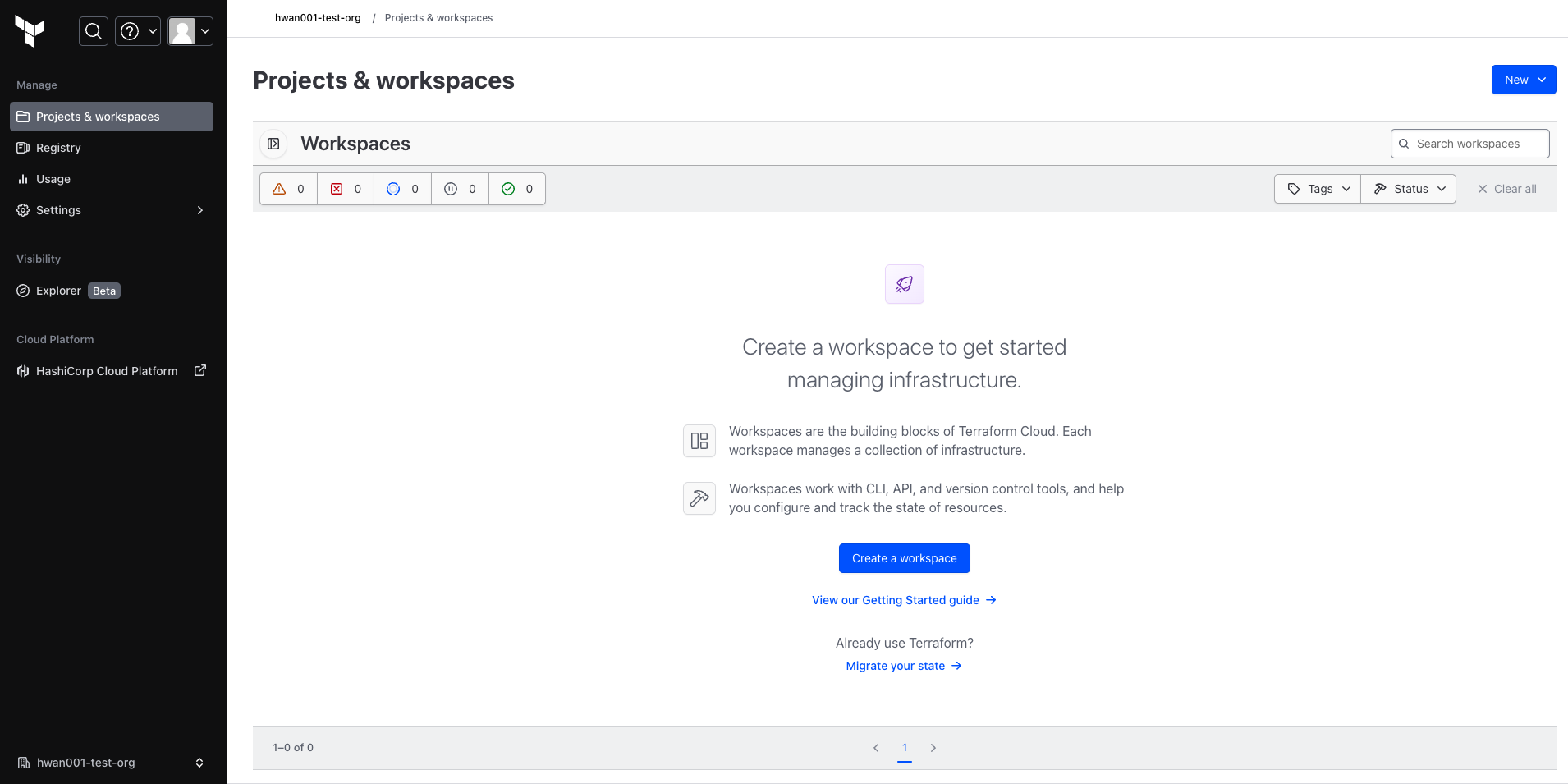Click Create a workspace button

905,558
